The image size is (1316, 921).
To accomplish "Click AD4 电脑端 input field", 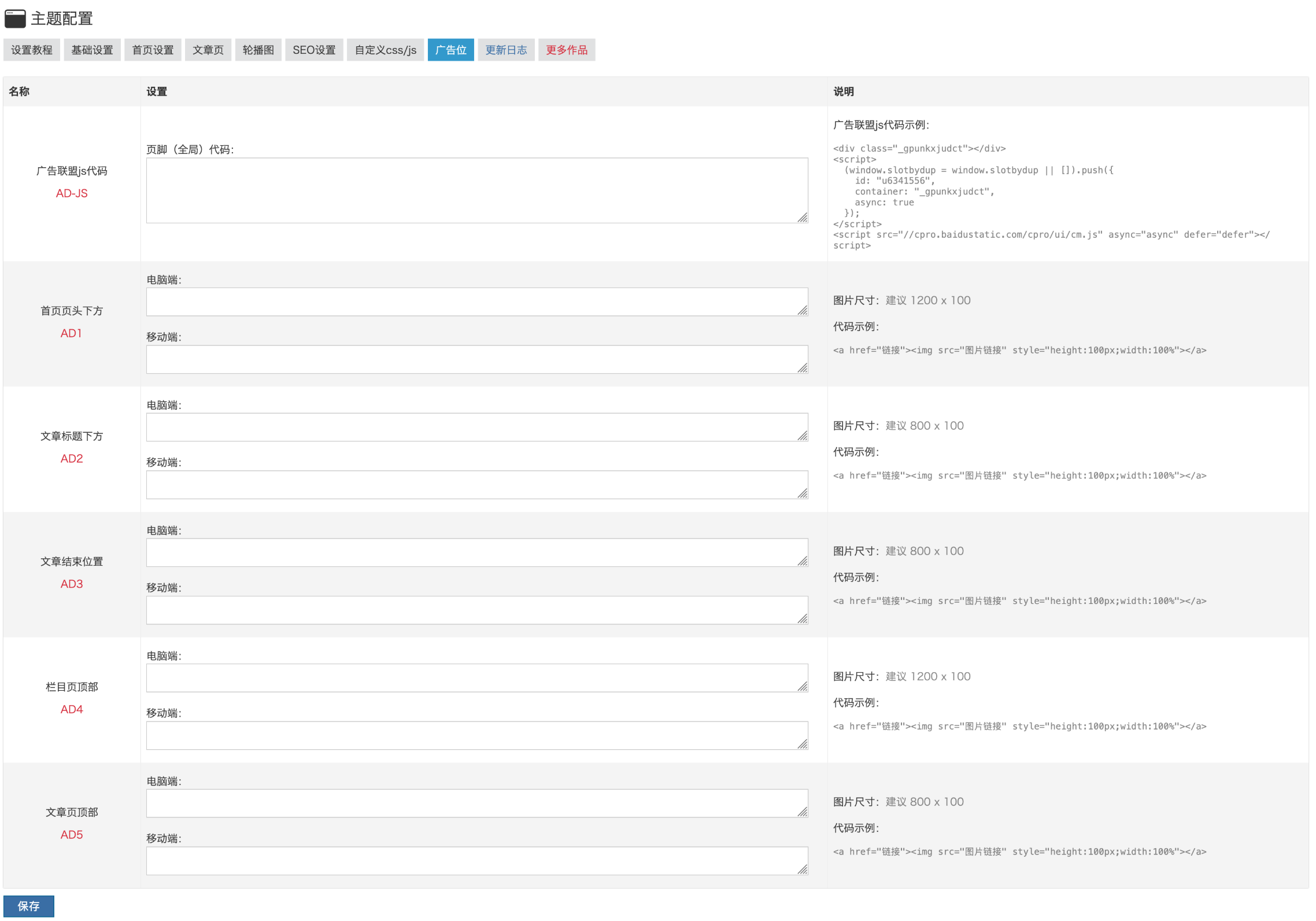I will (476, 677).
